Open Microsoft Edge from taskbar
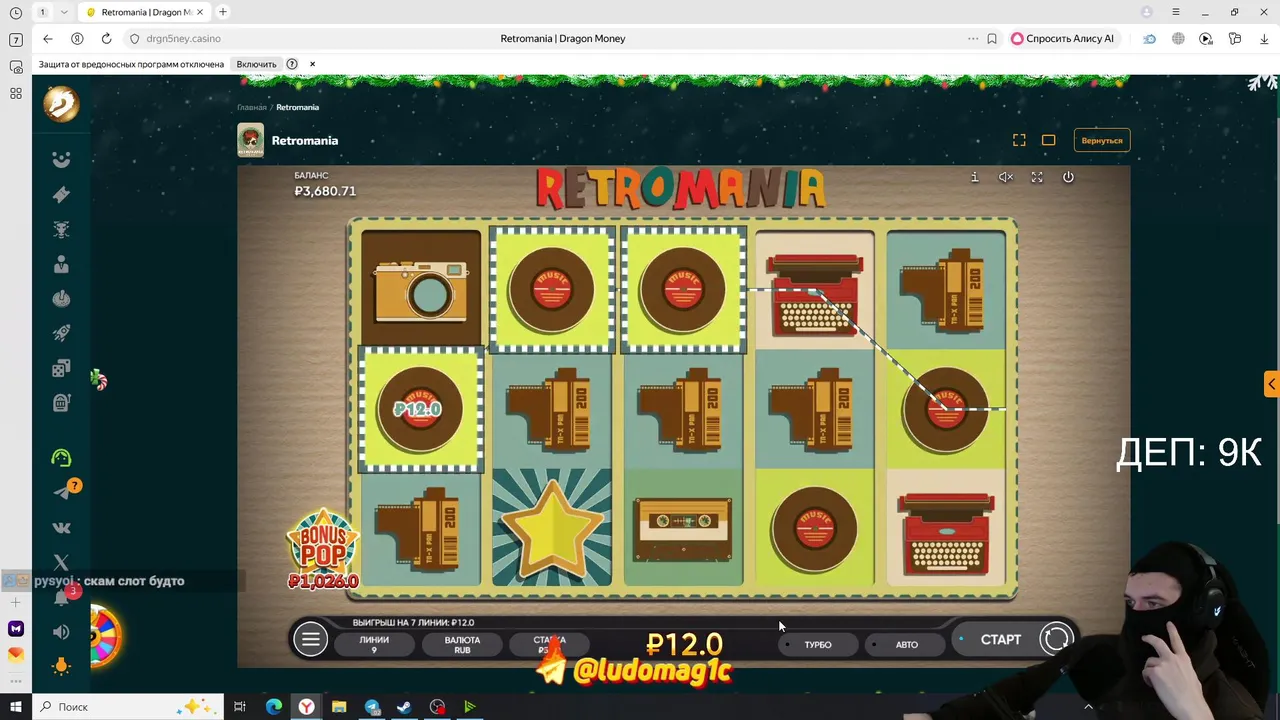This screenshot has height=720, width=1280. (x=274, y=707)
